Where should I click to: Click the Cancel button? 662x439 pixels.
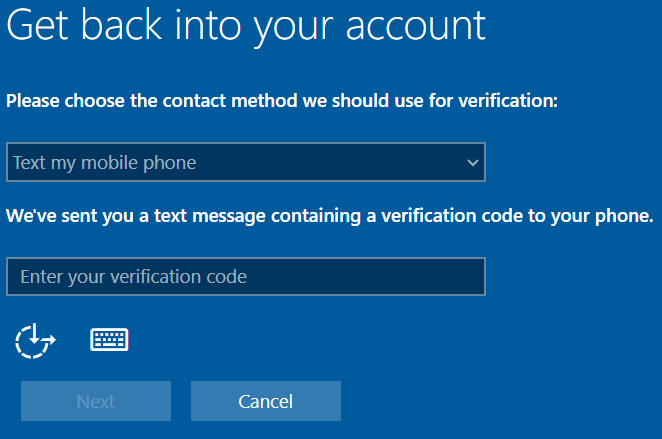pos(266,401)
